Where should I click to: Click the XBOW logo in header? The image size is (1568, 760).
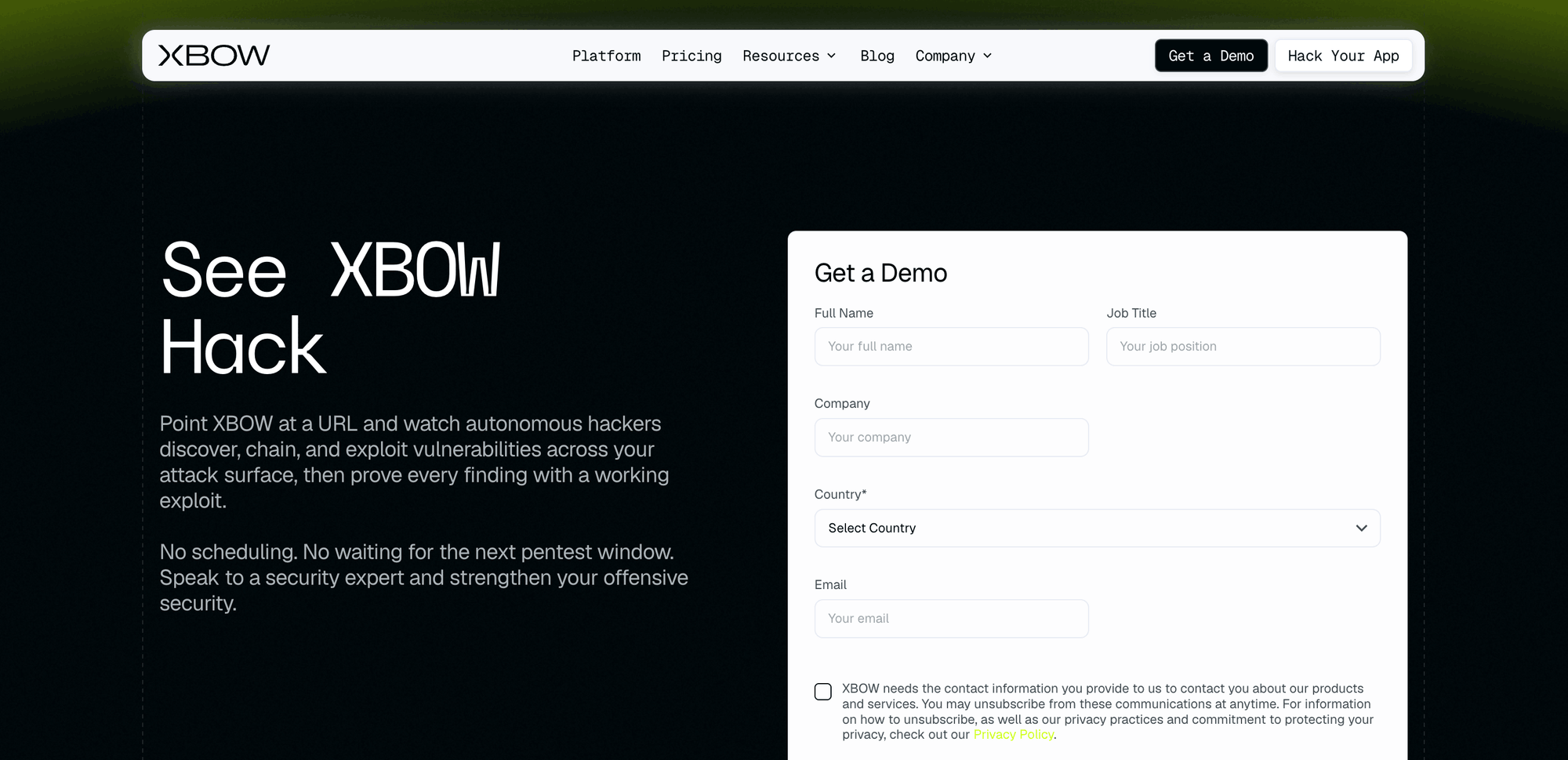pos(214,56)
